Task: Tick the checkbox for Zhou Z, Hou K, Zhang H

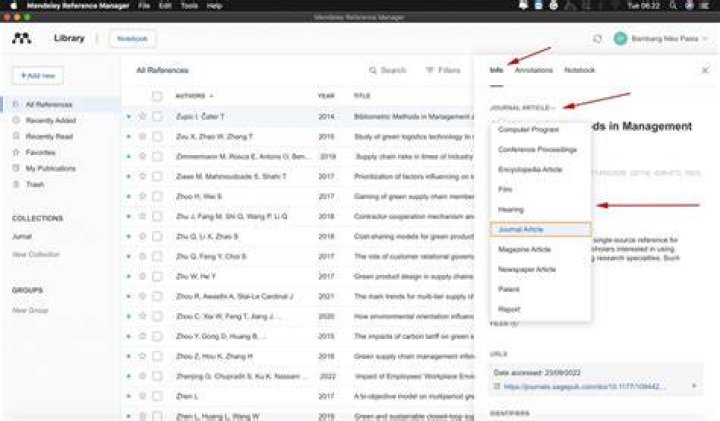Action: pyautogui.click(x=157, y=356)
